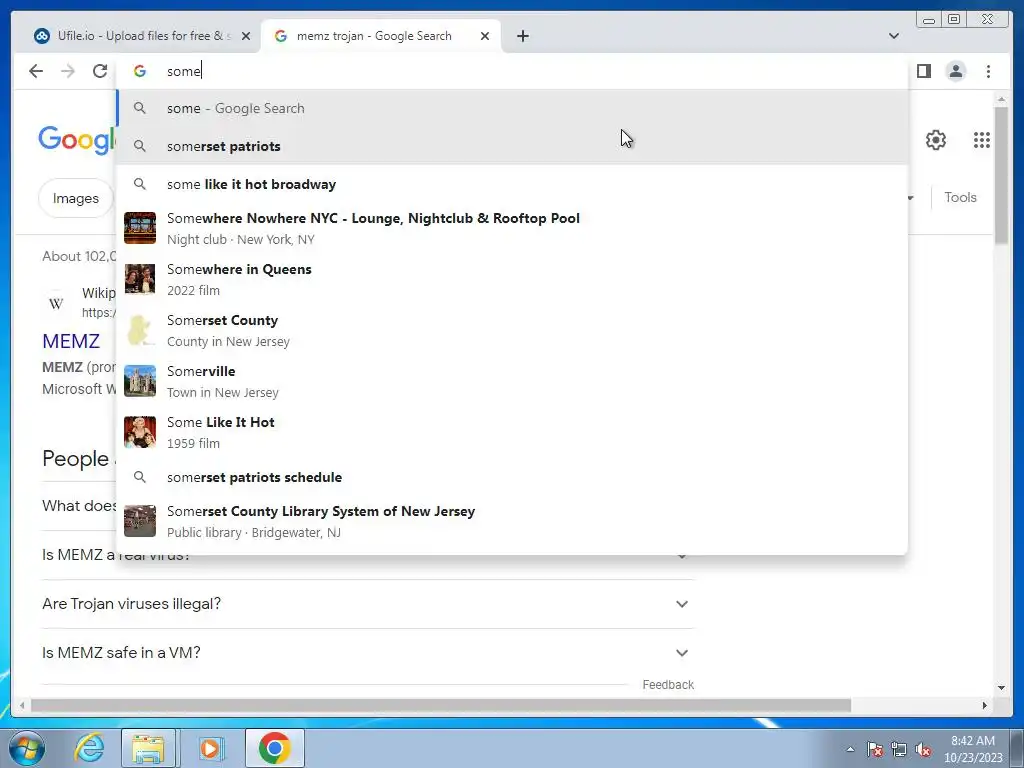Click the browser forward arrow
The width and height of the screenshot is (1024, 768).
click(68, 71)
